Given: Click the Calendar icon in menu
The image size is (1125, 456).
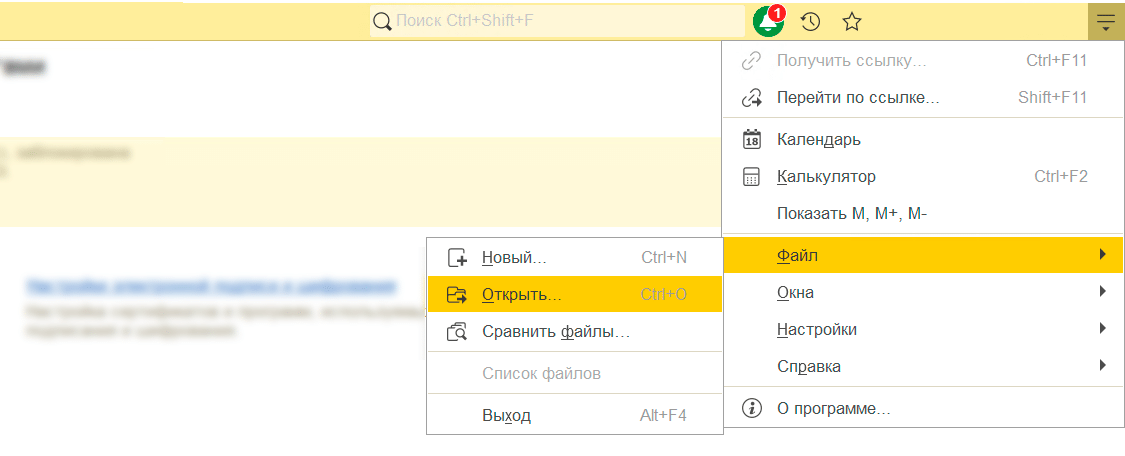Looking at the screenshot, I should tap(751, 140).
